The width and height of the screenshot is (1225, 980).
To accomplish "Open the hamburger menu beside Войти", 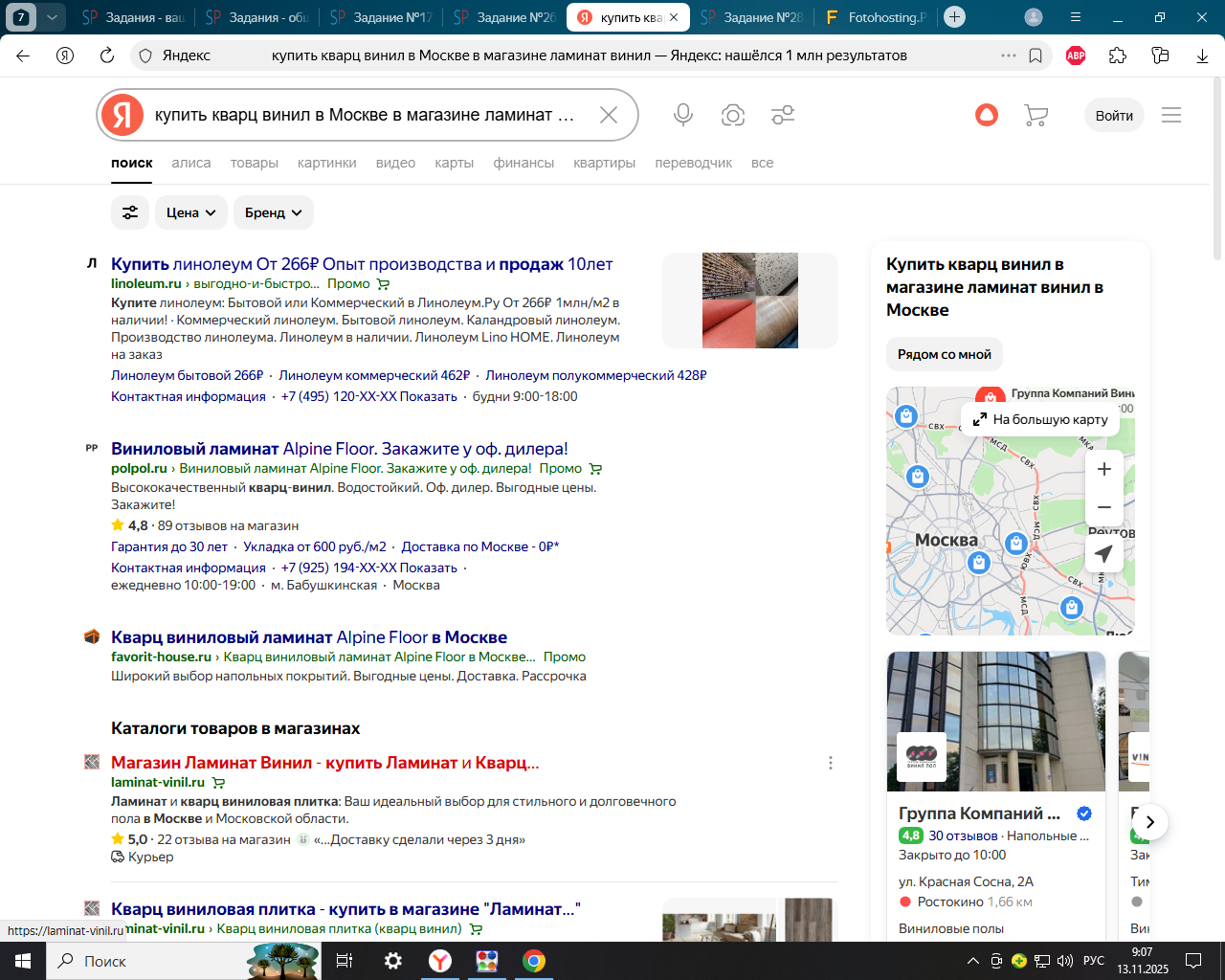I will [1171, 115].
